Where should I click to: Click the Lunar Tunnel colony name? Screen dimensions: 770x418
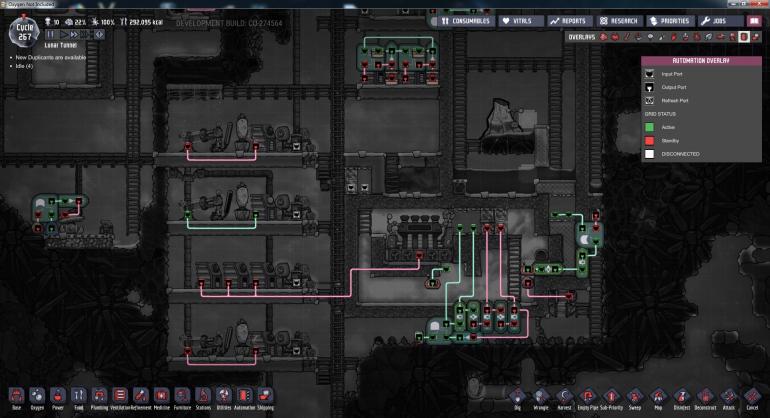pos(61,45)
